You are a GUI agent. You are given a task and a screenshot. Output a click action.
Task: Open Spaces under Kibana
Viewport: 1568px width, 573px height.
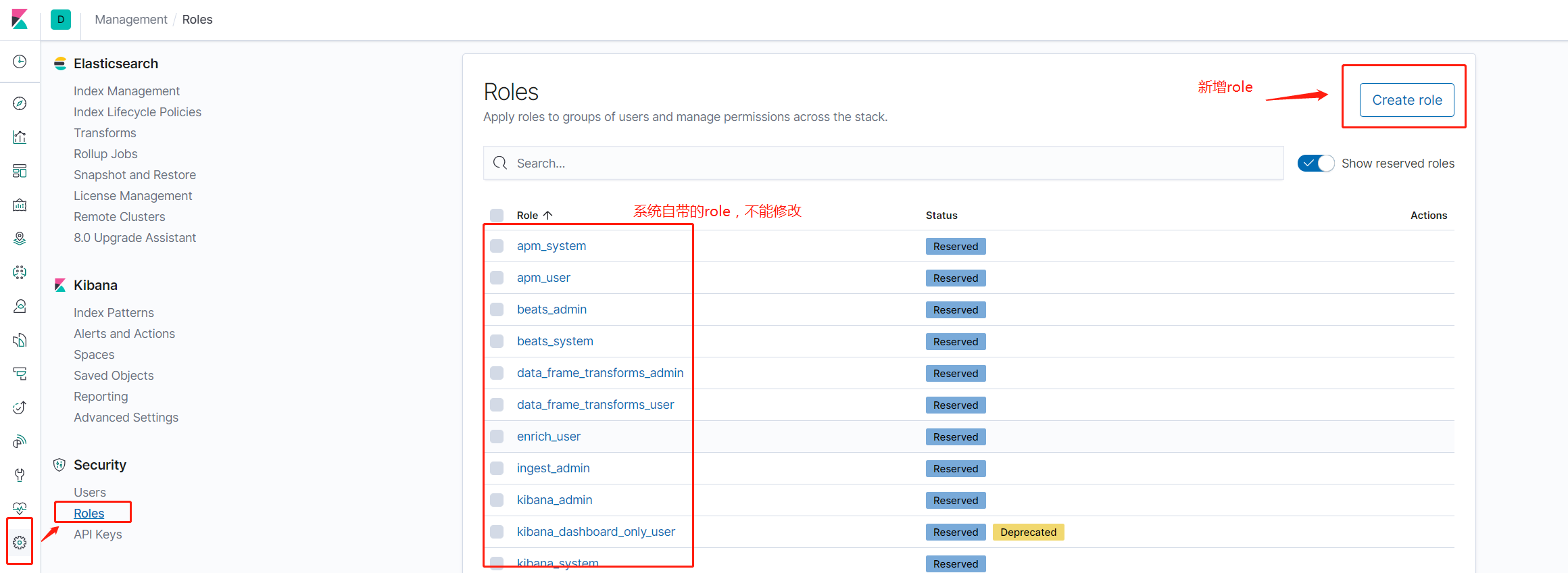coord(94,354)
